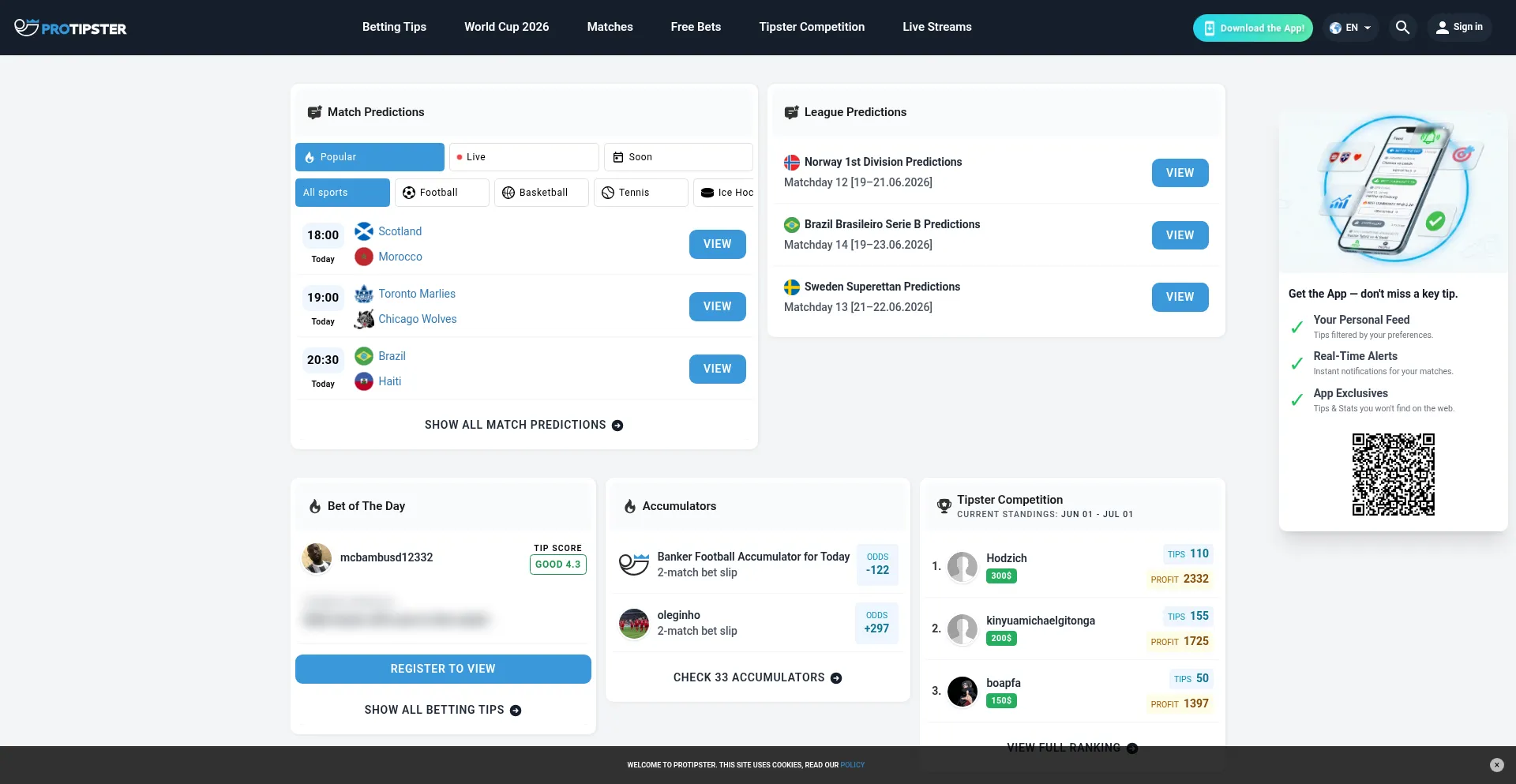Filter predictions by Ice Hockey
Image resolution: width=1516 pixels, height=784 pixels.
click(724, 193)
